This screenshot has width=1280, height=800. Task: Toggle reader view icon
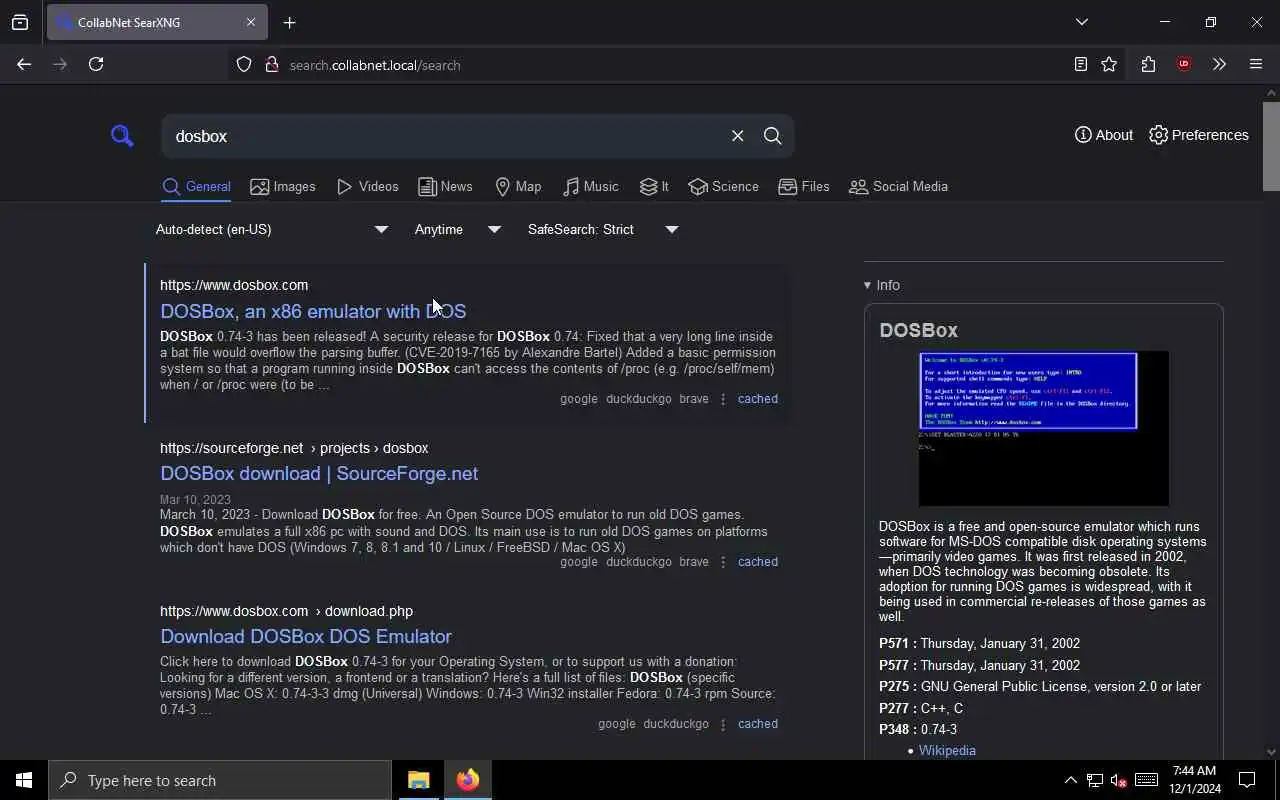click(x=1080, y=65)
